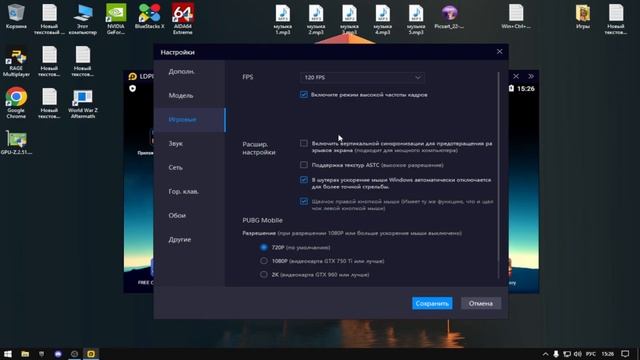
Task: Disable the high frame rate mode checkbox
Action: (304, 95)
